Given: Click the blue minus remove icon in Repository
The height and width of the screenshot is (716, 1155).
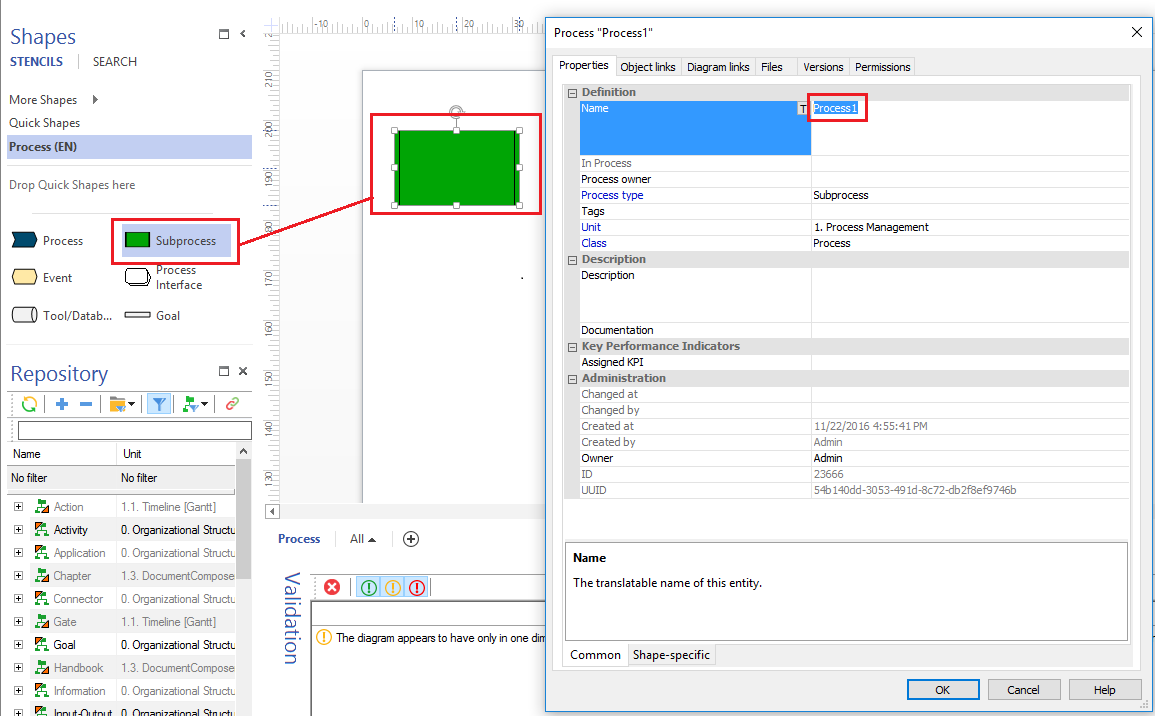Looking at the screenshot, I should tap(85, 404).
